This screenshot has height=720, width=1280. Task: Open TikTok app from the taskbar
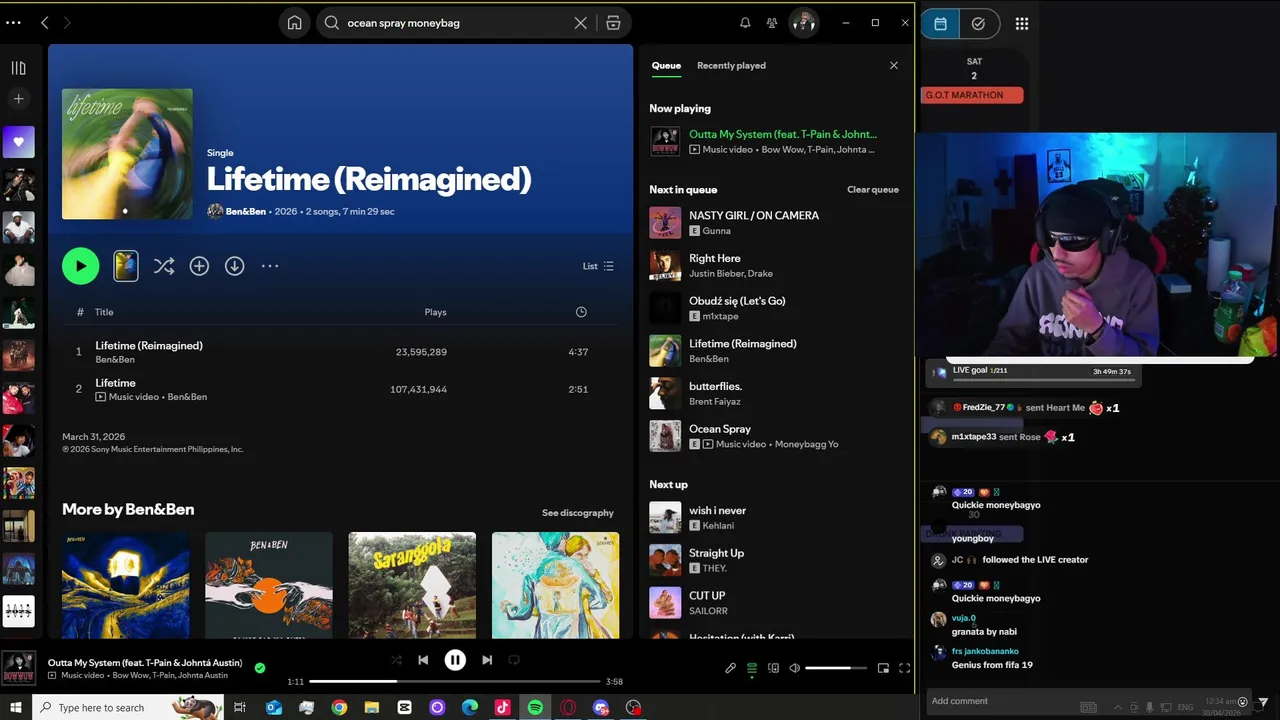[503, 707]
